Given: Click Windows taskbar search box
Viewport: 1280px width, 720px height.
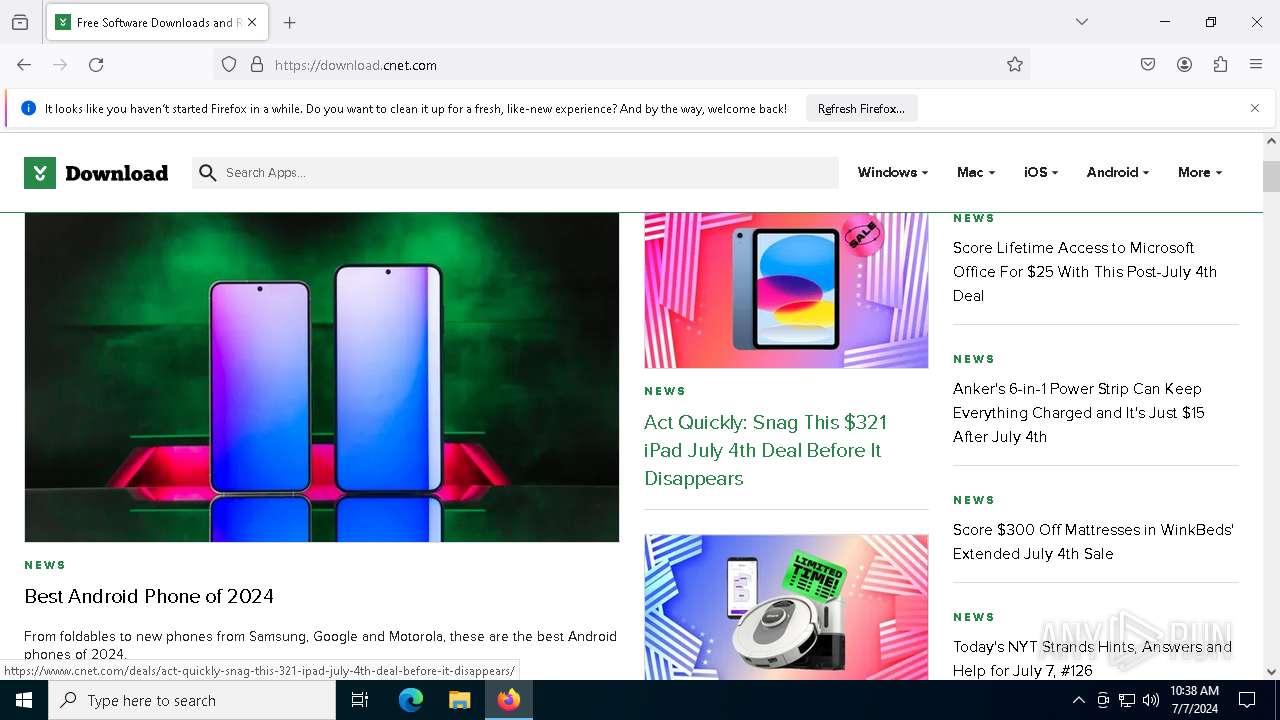Looking at the screenshot, I should click(x=192, y=700).
